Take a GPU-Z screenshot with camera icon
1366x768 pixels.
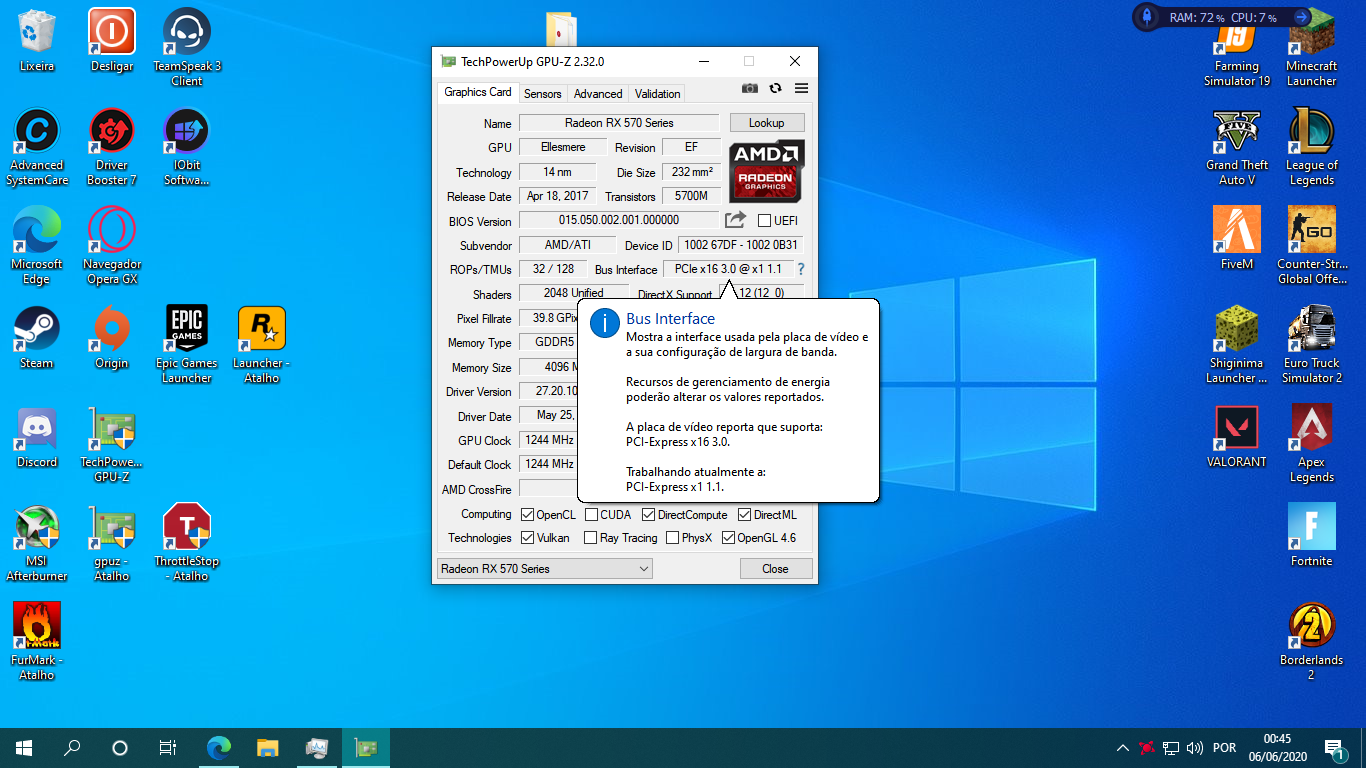750,89
